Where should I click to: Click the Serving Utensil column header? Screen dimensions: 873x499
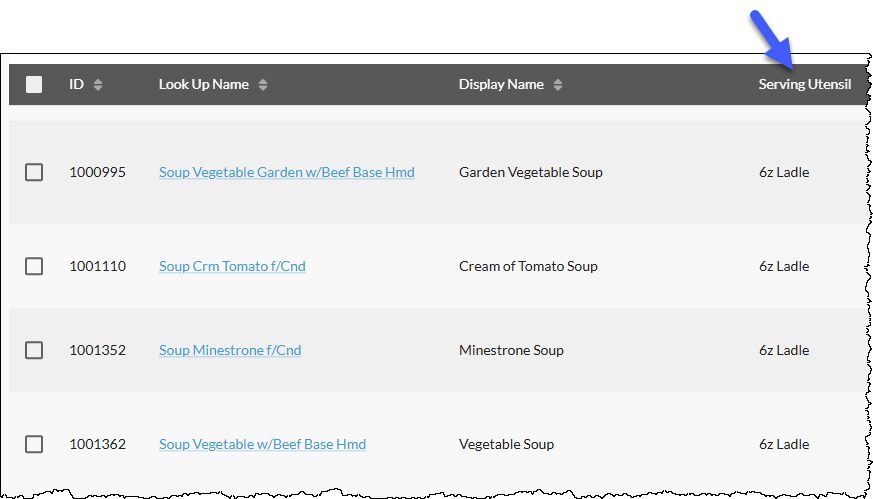pyautogui.click(x=805, y=85)
